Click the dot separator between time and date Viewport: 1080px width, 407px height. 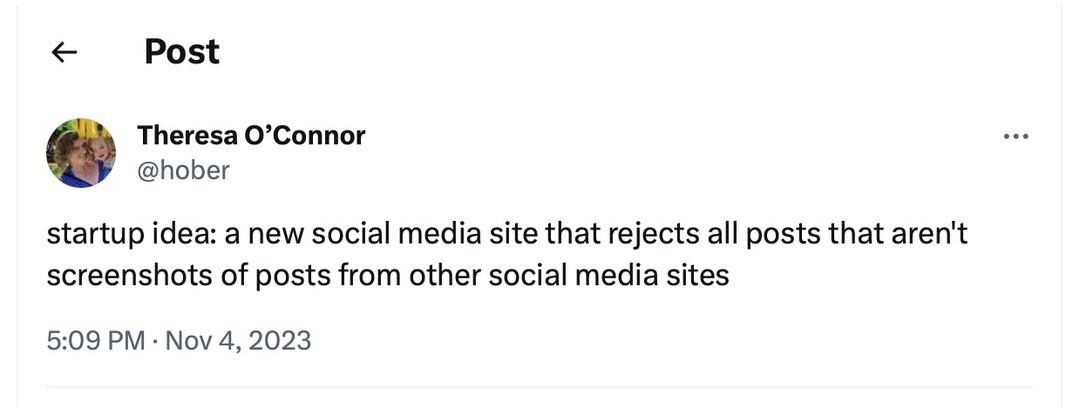156,341
